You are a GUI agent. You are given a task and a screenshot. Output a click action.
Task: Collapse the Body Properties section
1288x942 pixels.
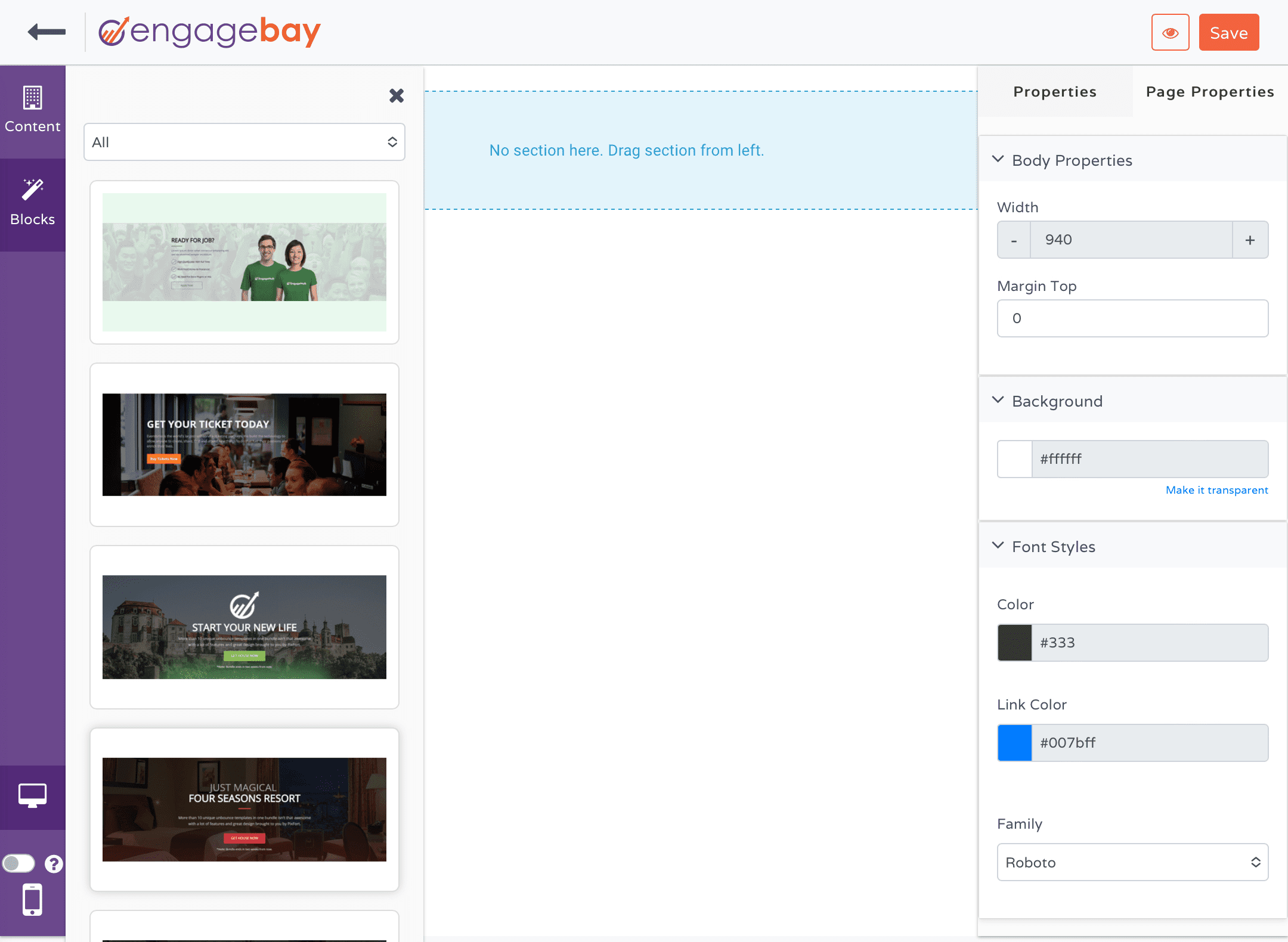point(999,159)
